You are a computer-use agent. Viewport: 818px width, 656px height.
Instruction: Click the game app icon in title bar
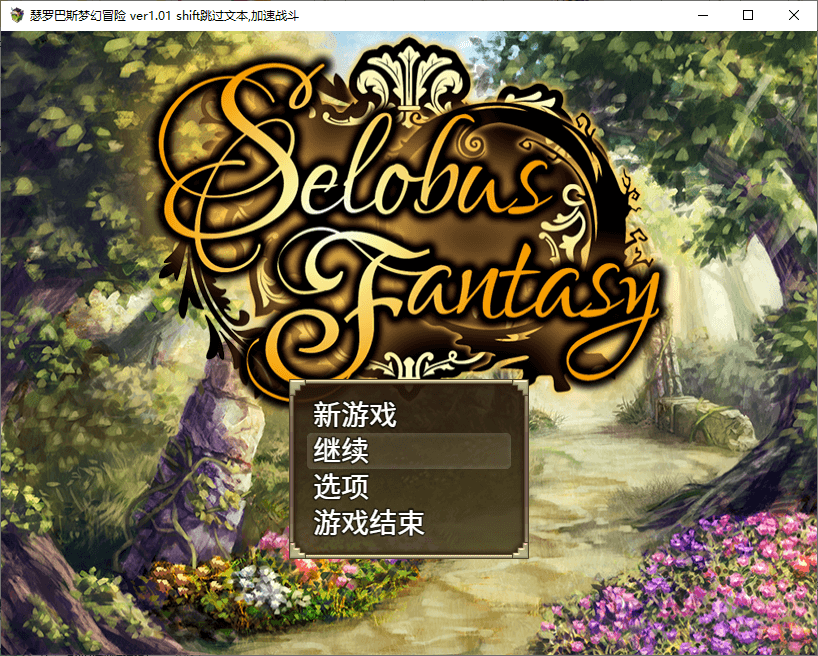17,15
